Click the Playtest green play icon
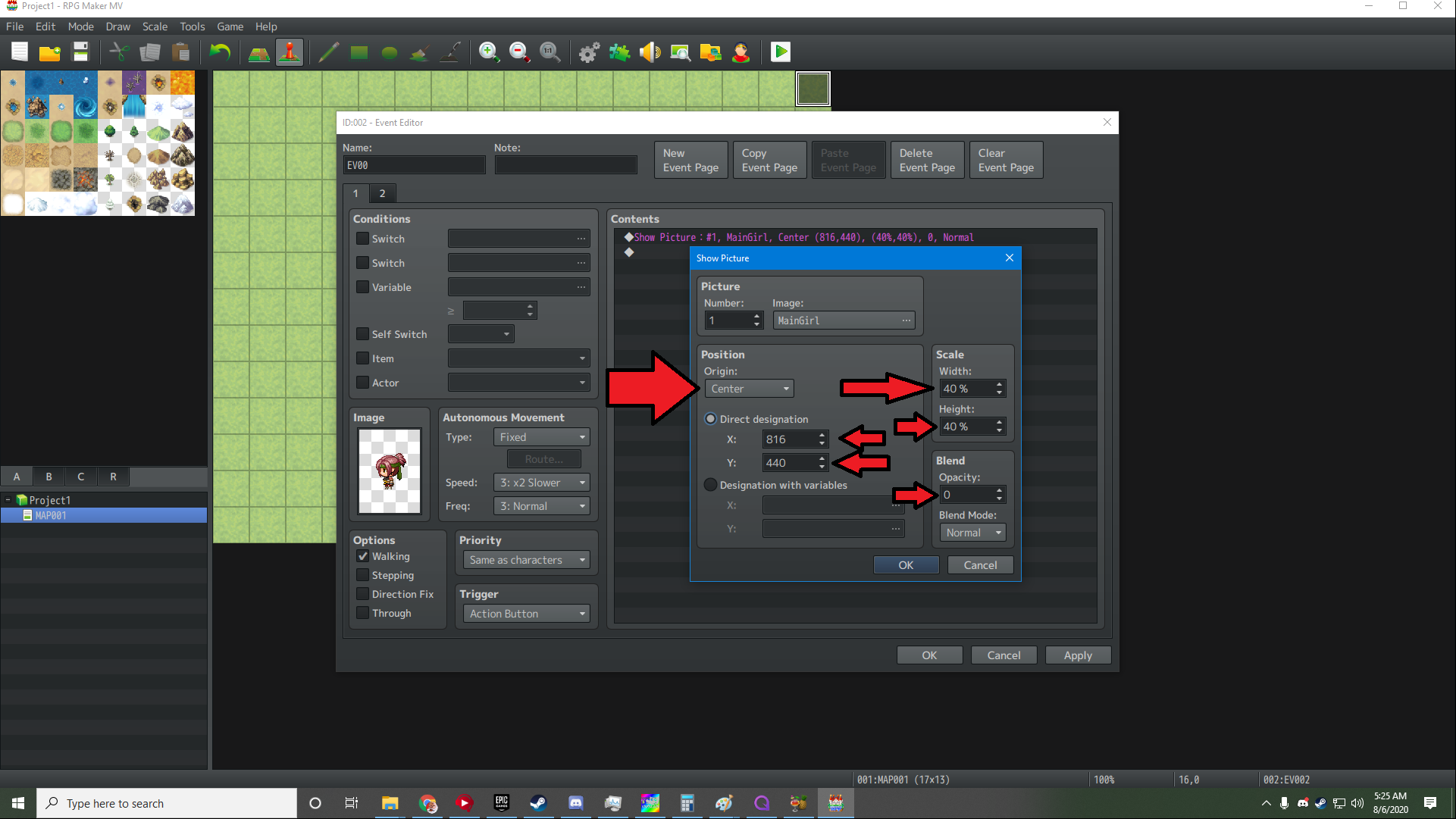 780,52
